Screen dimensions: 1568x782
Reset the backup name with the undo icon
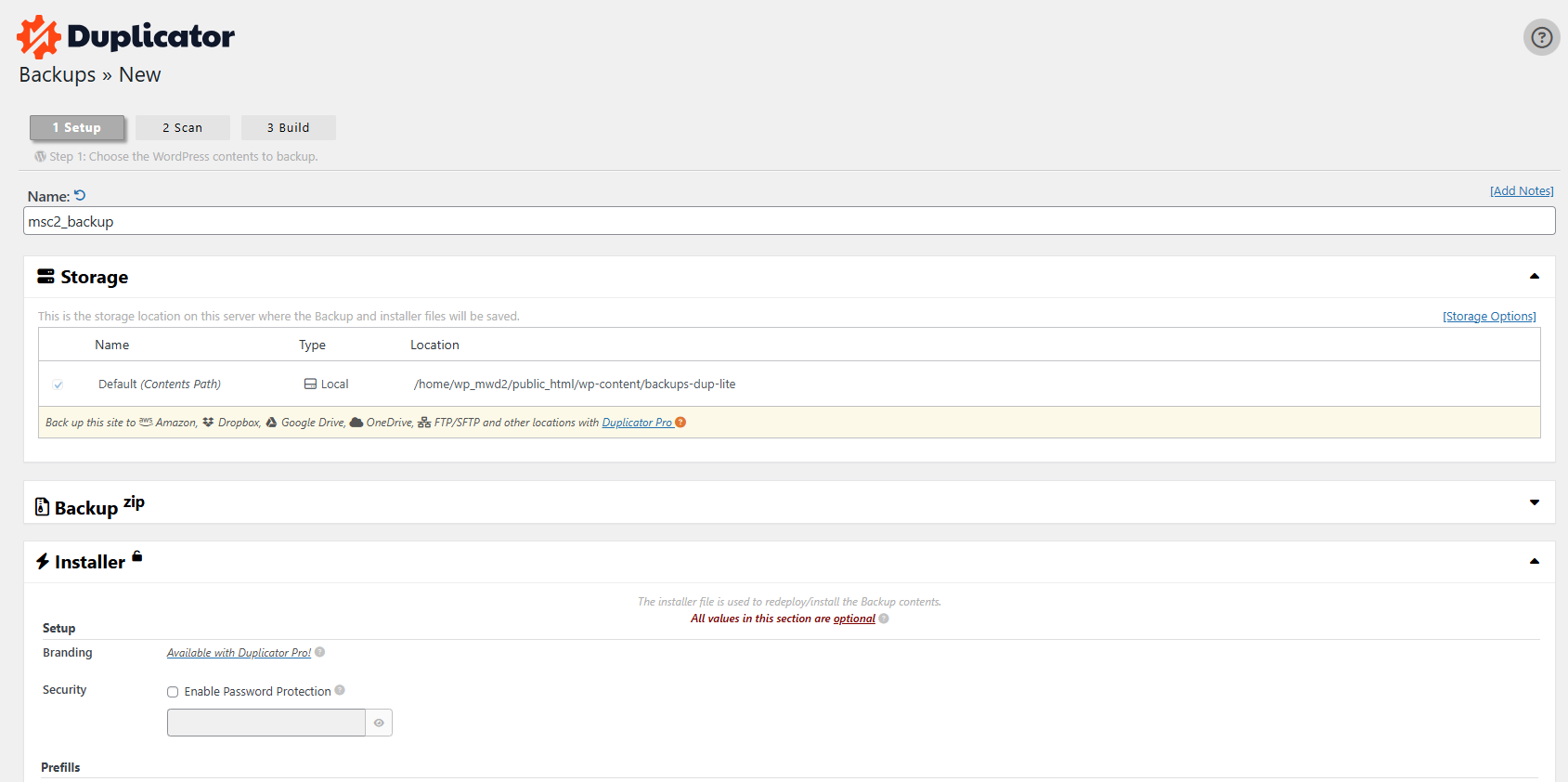coord(80,195)
